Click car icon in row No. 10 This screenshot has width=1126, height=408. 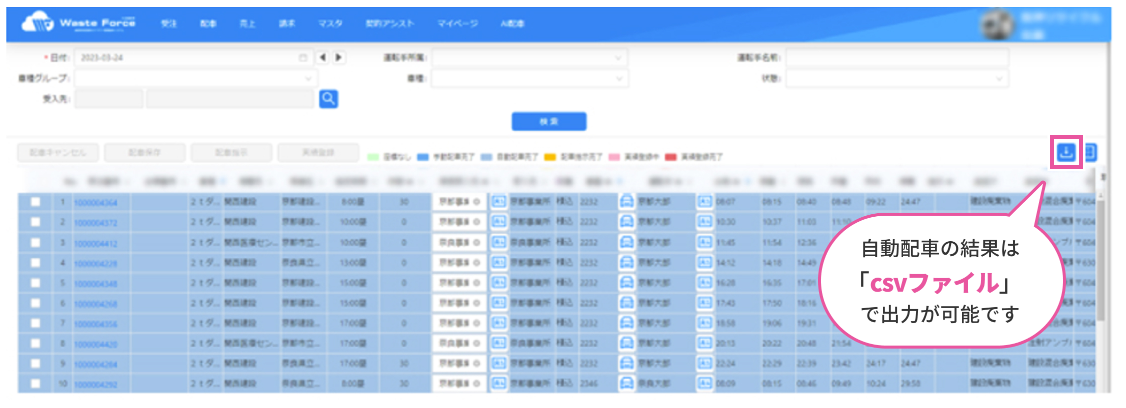pyautogui.click(x=626, y=384)
